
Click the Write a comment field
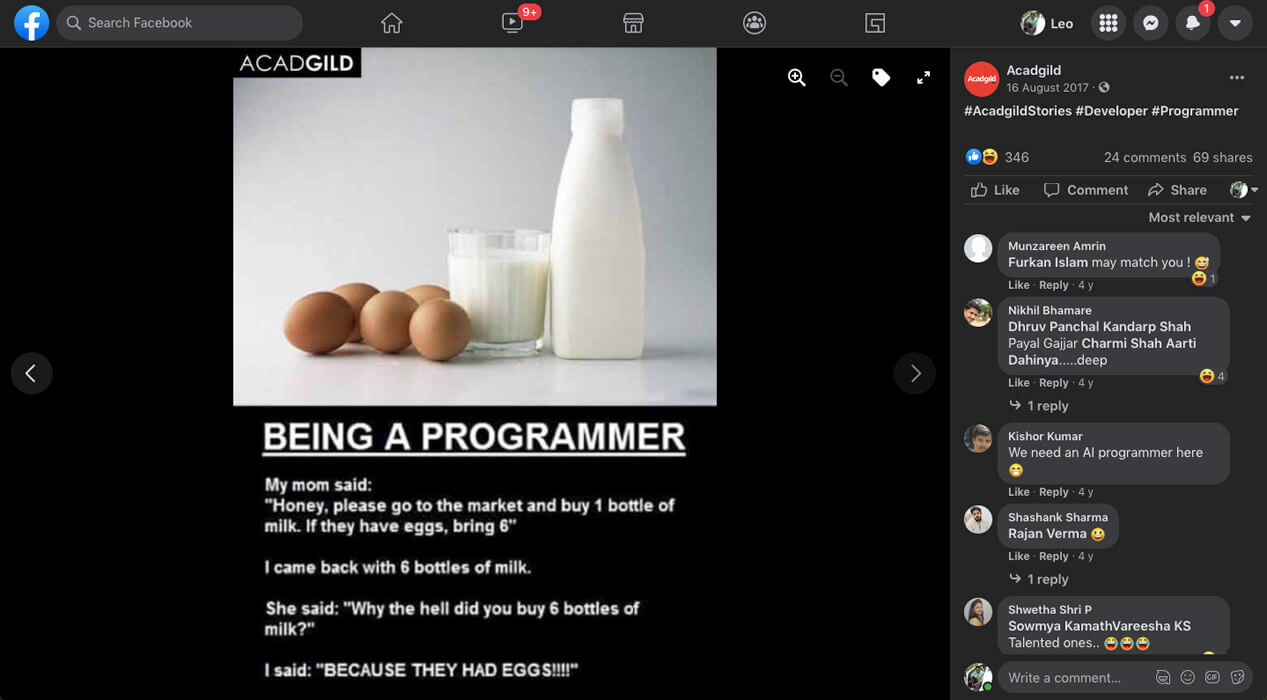pyautogui.click(x=1075, y=677)
